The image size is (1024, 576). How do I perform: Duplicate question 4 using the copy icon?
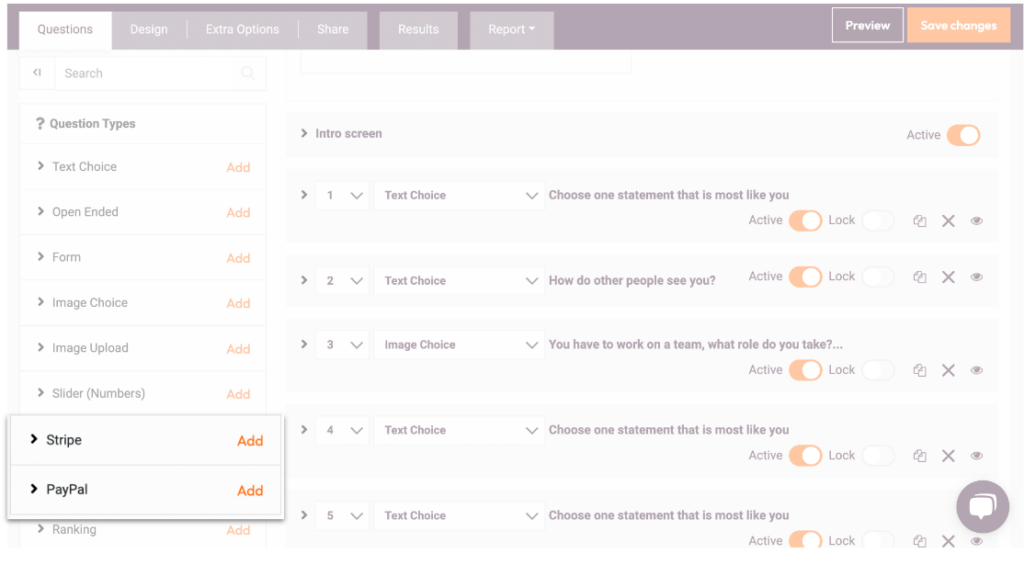point(919,456)
